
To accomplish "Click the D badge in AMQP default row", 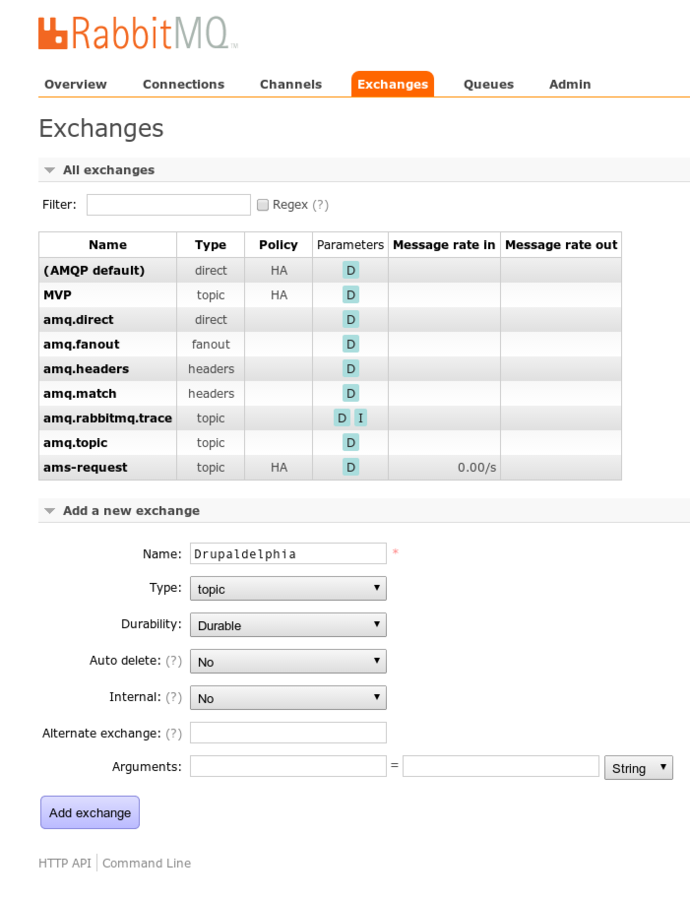I will [x=350, y=270].
